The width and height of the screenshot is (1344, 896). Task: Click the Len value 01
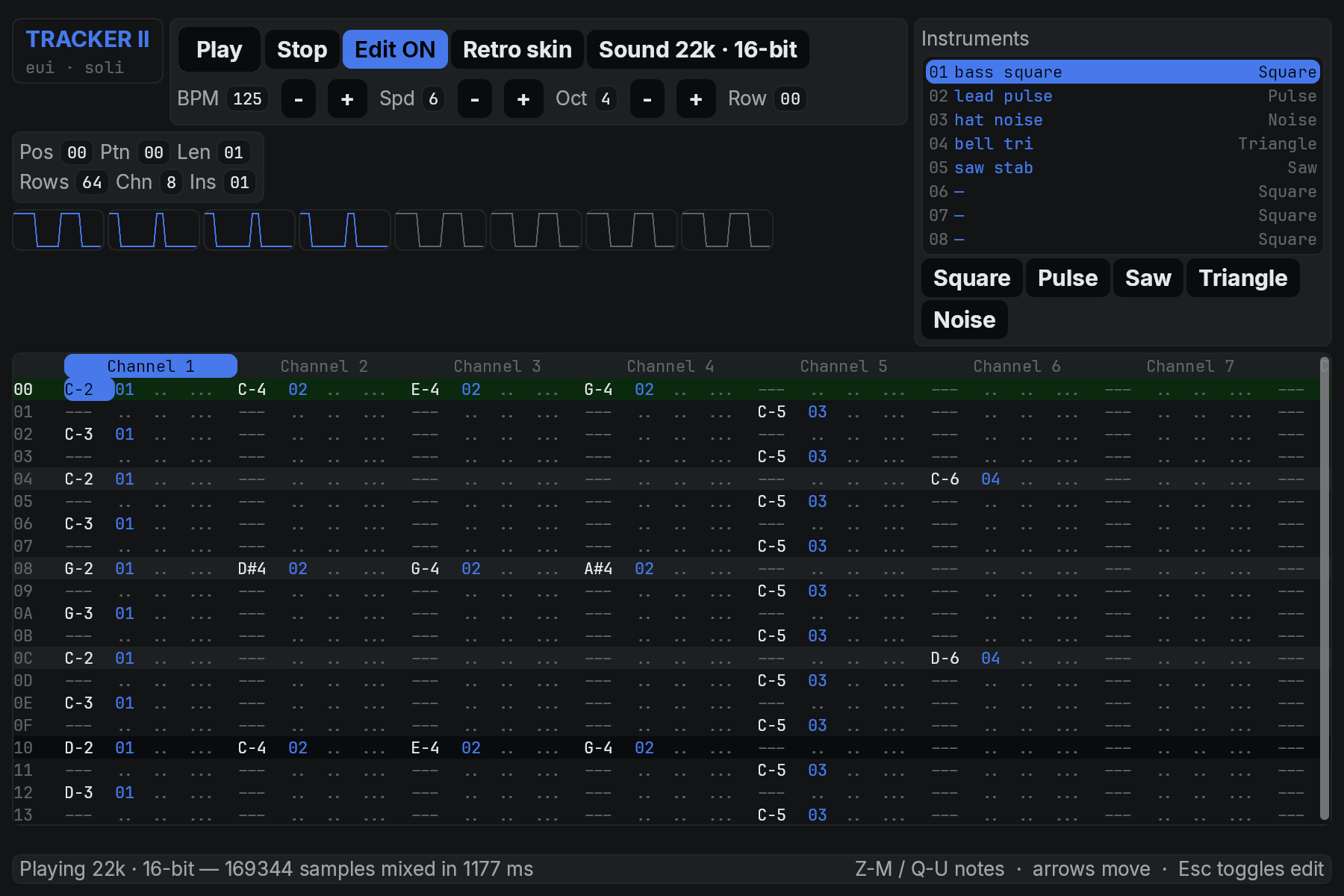[234, 152]
